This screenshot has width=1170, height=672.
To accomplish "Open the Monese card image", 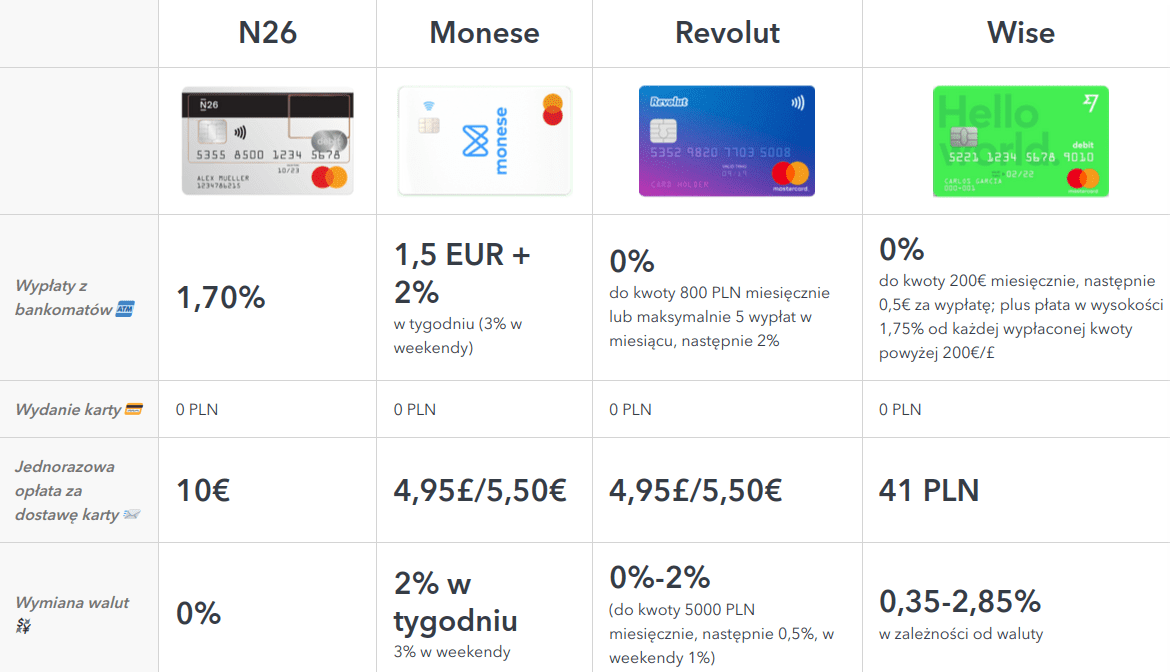I will pyautogui.click(x=485, y=141).
